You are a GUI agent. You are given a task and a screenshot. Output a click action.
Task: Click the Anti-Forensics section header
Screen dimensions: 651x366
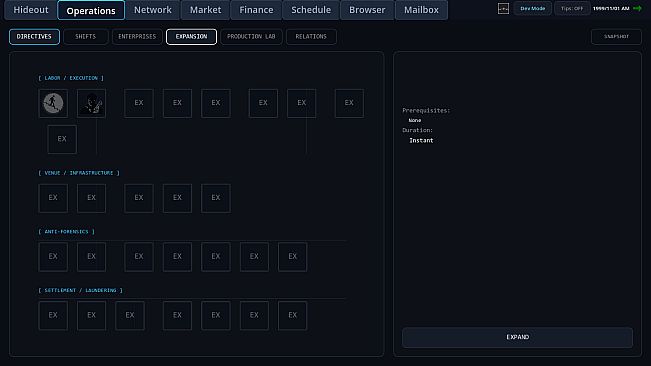coord(66,232)
